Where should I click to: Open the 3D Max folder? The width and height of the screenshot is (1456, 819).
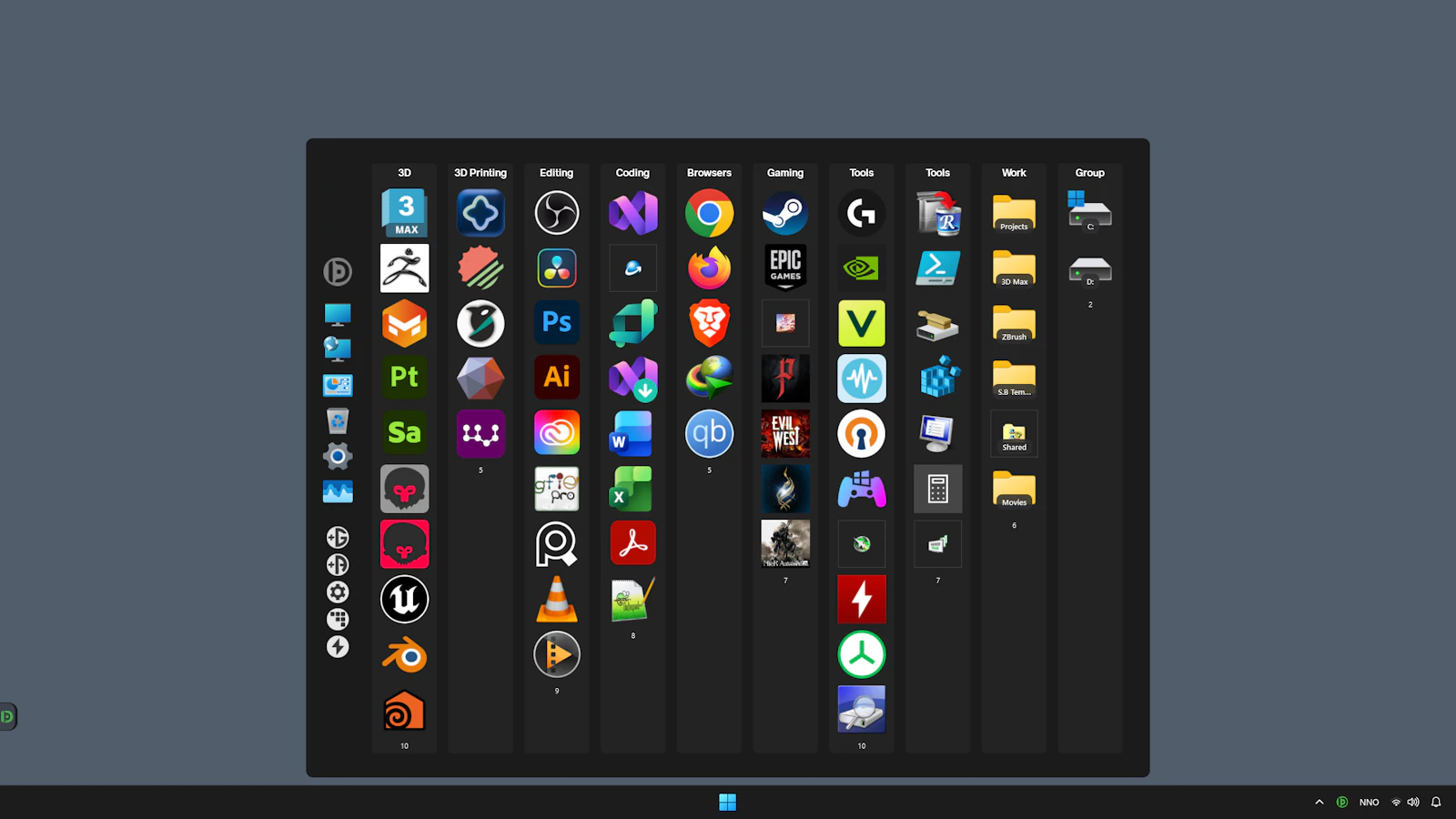(x=1015, y=268)
